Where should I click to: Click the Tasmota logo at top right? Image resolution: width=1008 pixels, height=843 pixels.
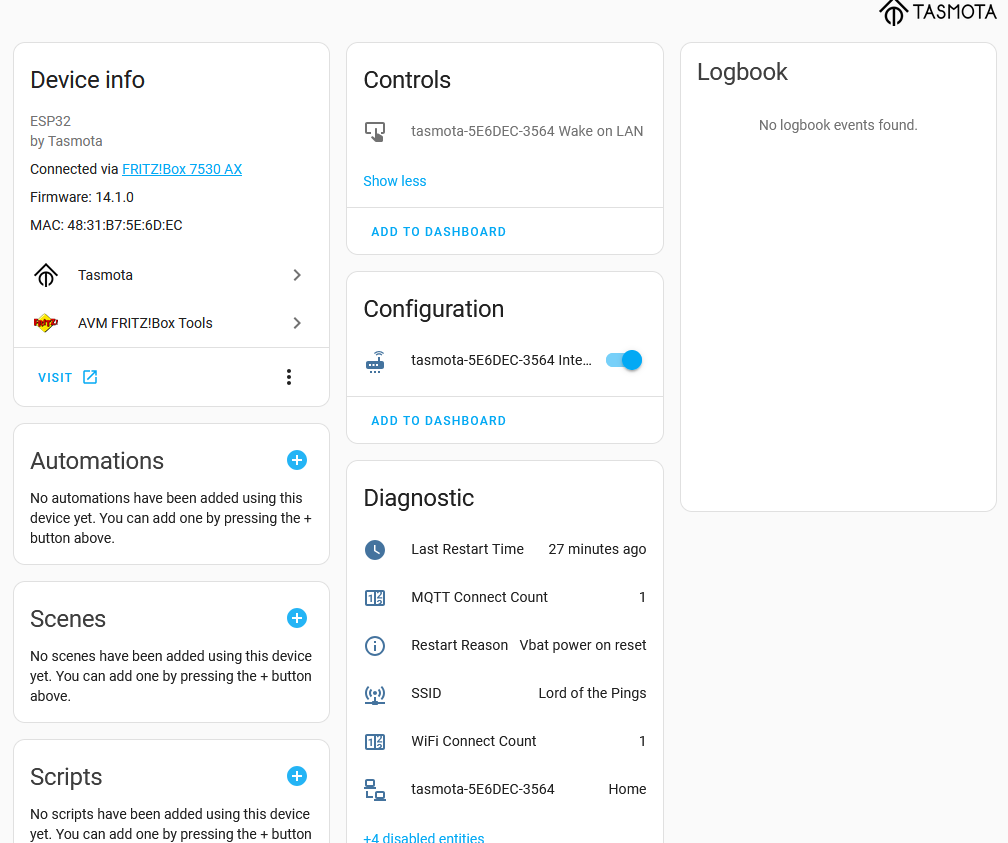coord(937,12)
